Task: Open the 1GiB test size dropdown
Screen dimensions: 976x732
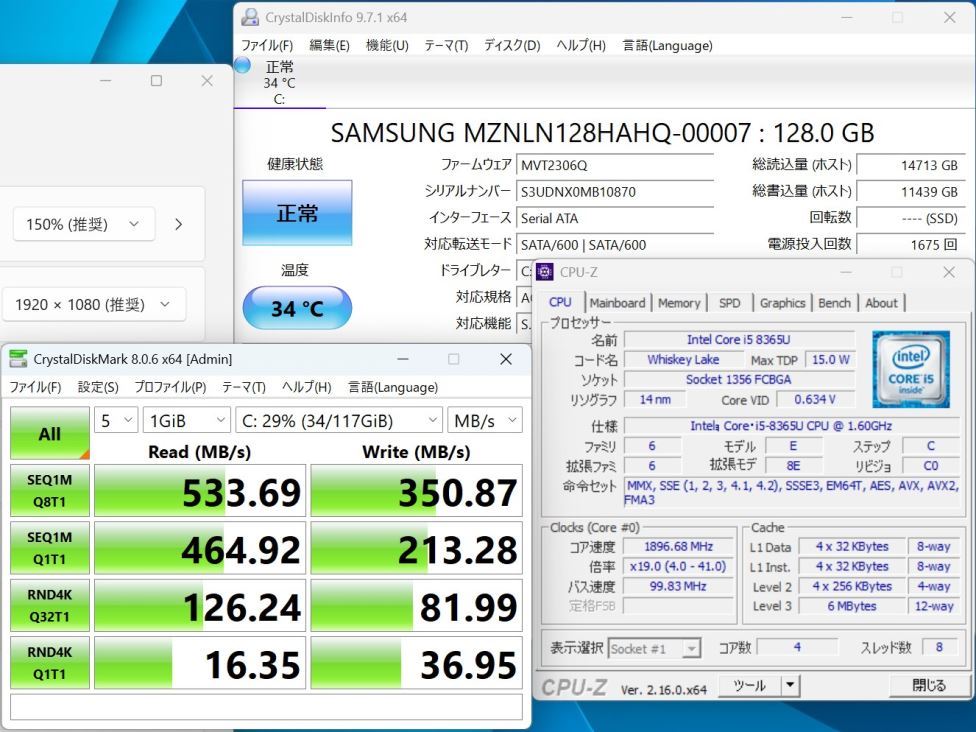Action: (x=187, y=421)
